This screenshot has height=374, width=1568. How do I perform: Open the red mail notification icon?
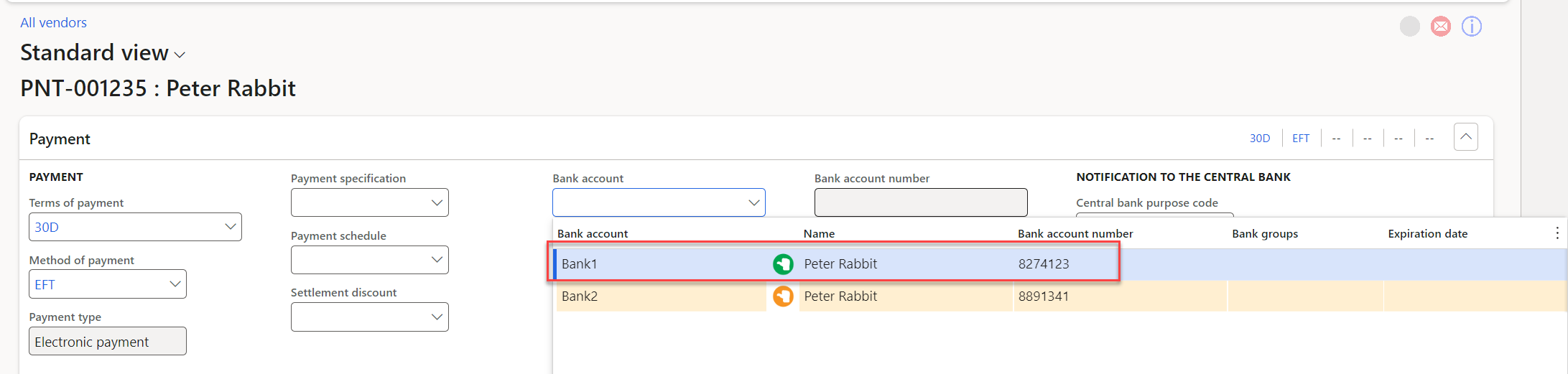tap(1440, 27)
